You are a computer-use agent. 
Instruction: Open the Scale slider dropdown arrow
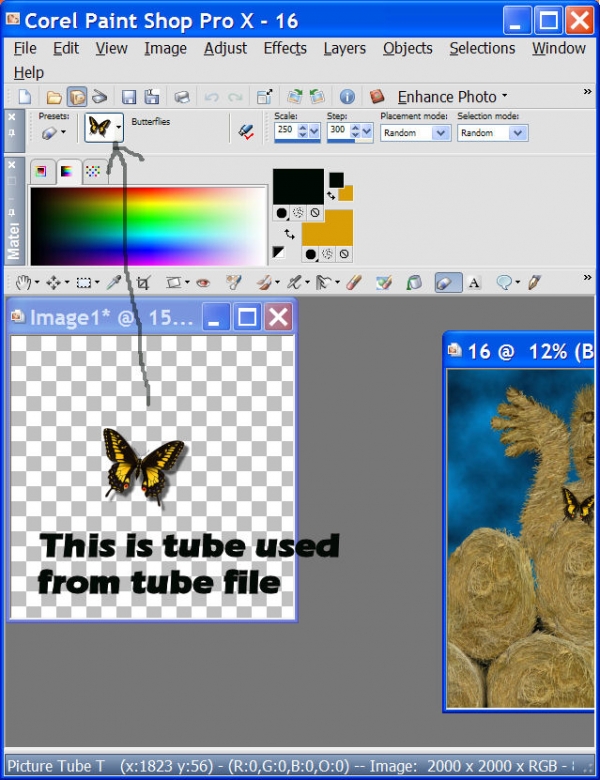314,131
